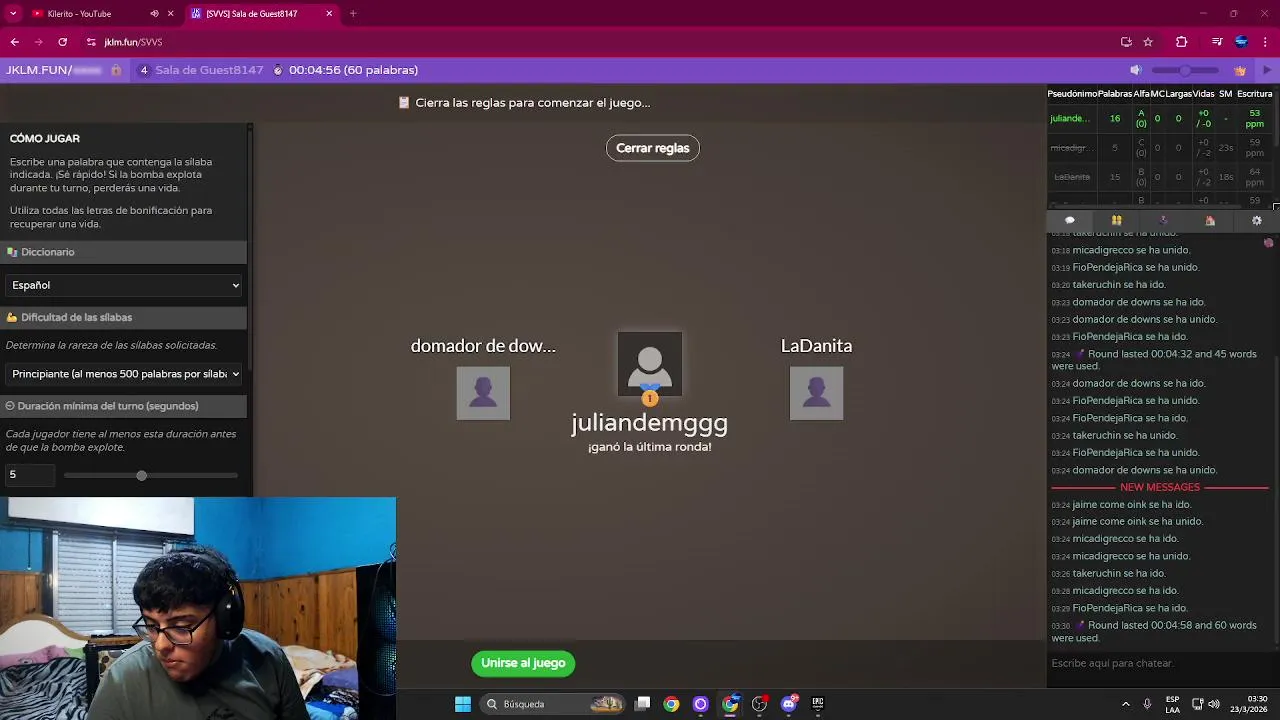Click the Vidas column header
The height and width of the screenshot is (720, 1280).
click(x=1203, y=94)
